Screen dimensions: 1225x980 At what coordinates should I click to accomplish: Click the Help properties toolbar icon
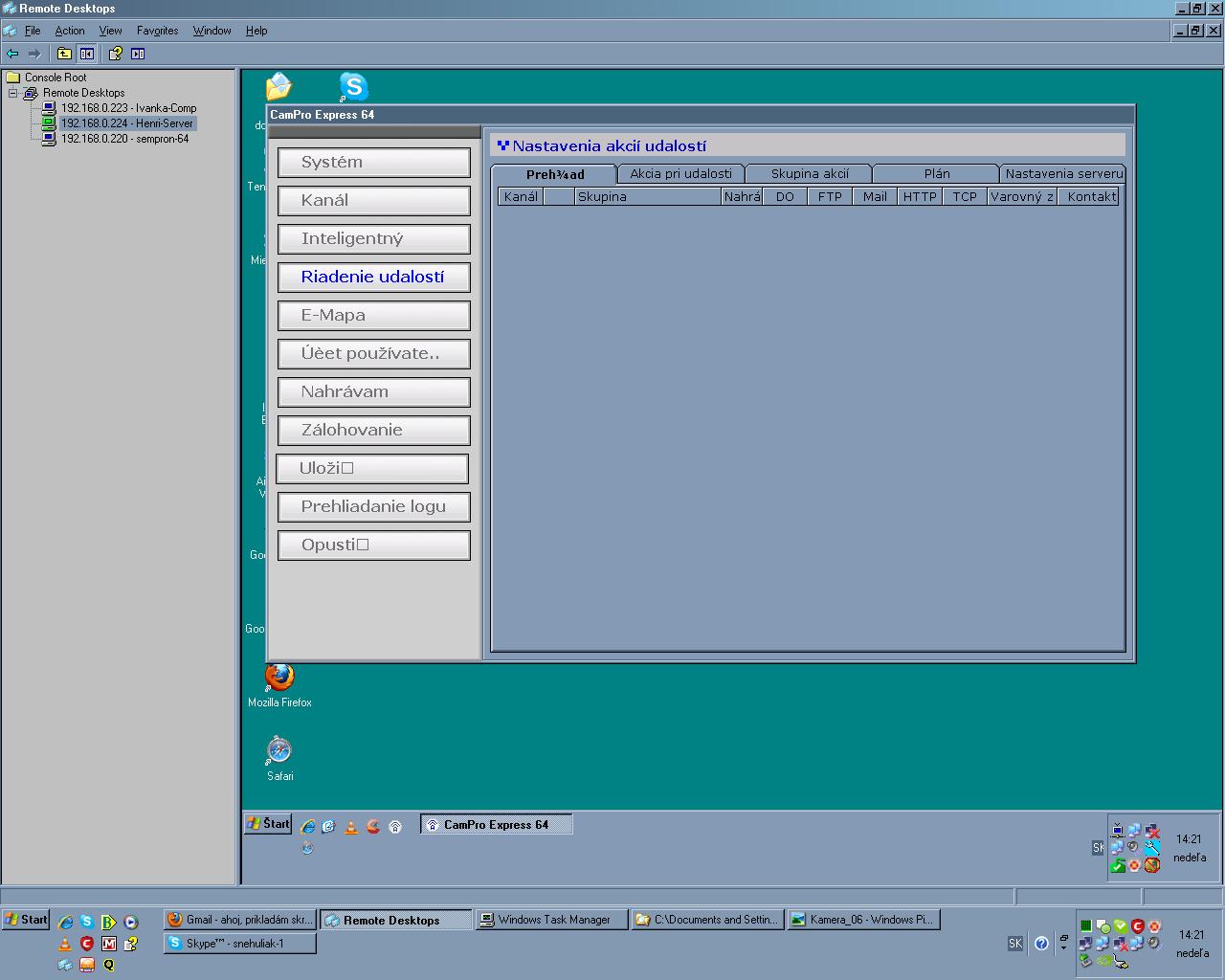pos(115,54)
